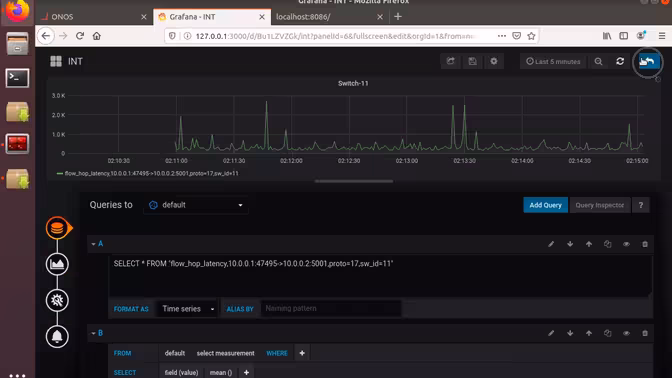Toggle visibility eye for query B
Screen dimensions: 672x378
pos(627,333)
